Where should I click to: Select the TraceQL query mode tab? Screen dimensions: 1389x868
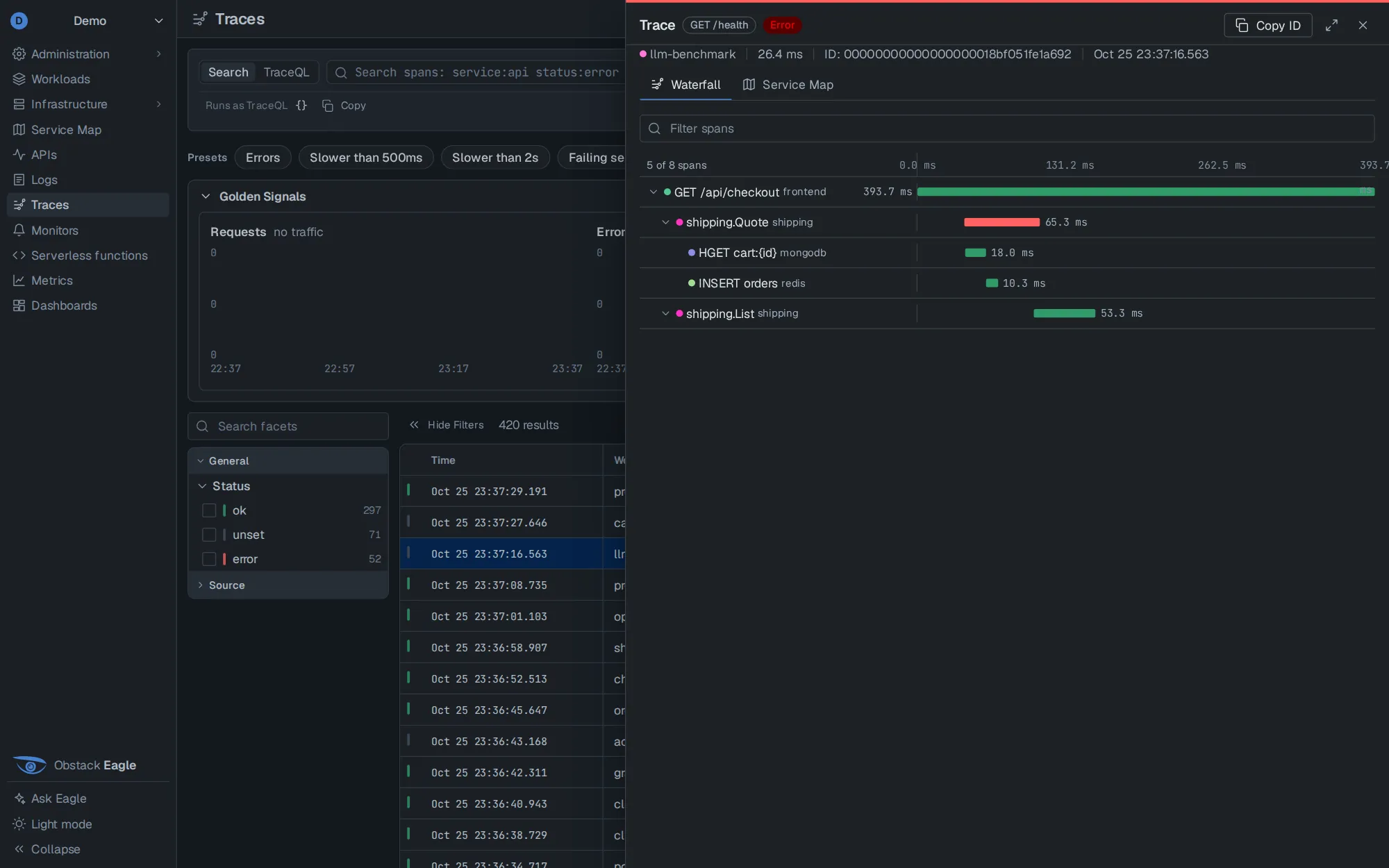coord(286,72)
